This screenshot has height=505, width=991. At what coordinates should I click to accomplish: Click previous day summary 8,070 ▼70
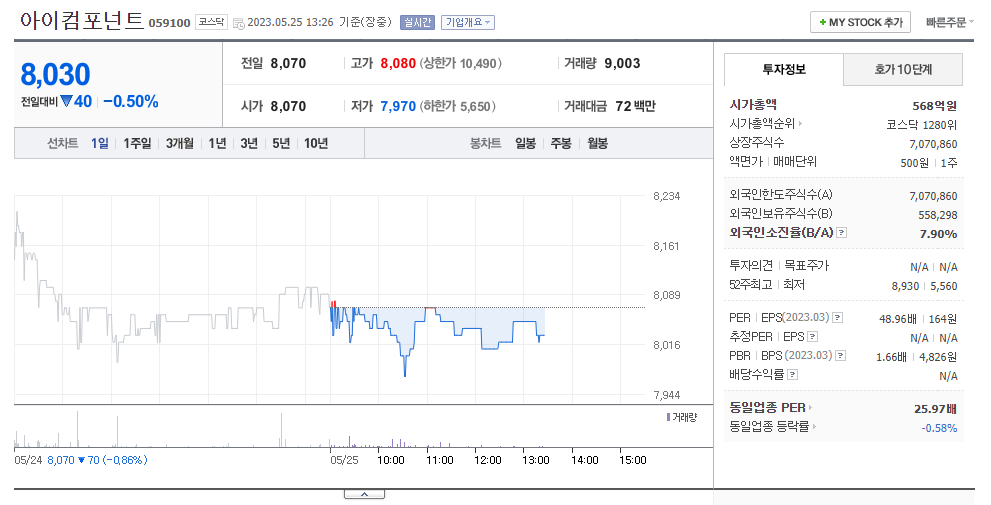point(97,460)
